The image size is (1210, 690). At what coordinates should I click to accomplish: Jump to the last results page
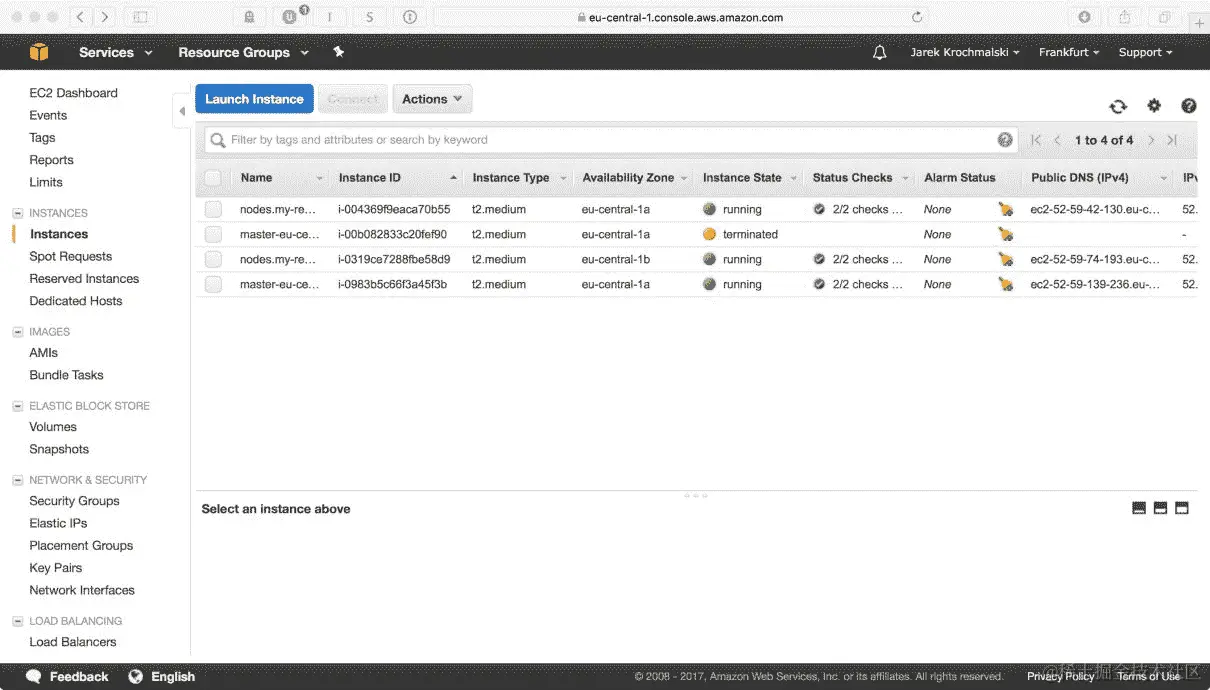1172,140
